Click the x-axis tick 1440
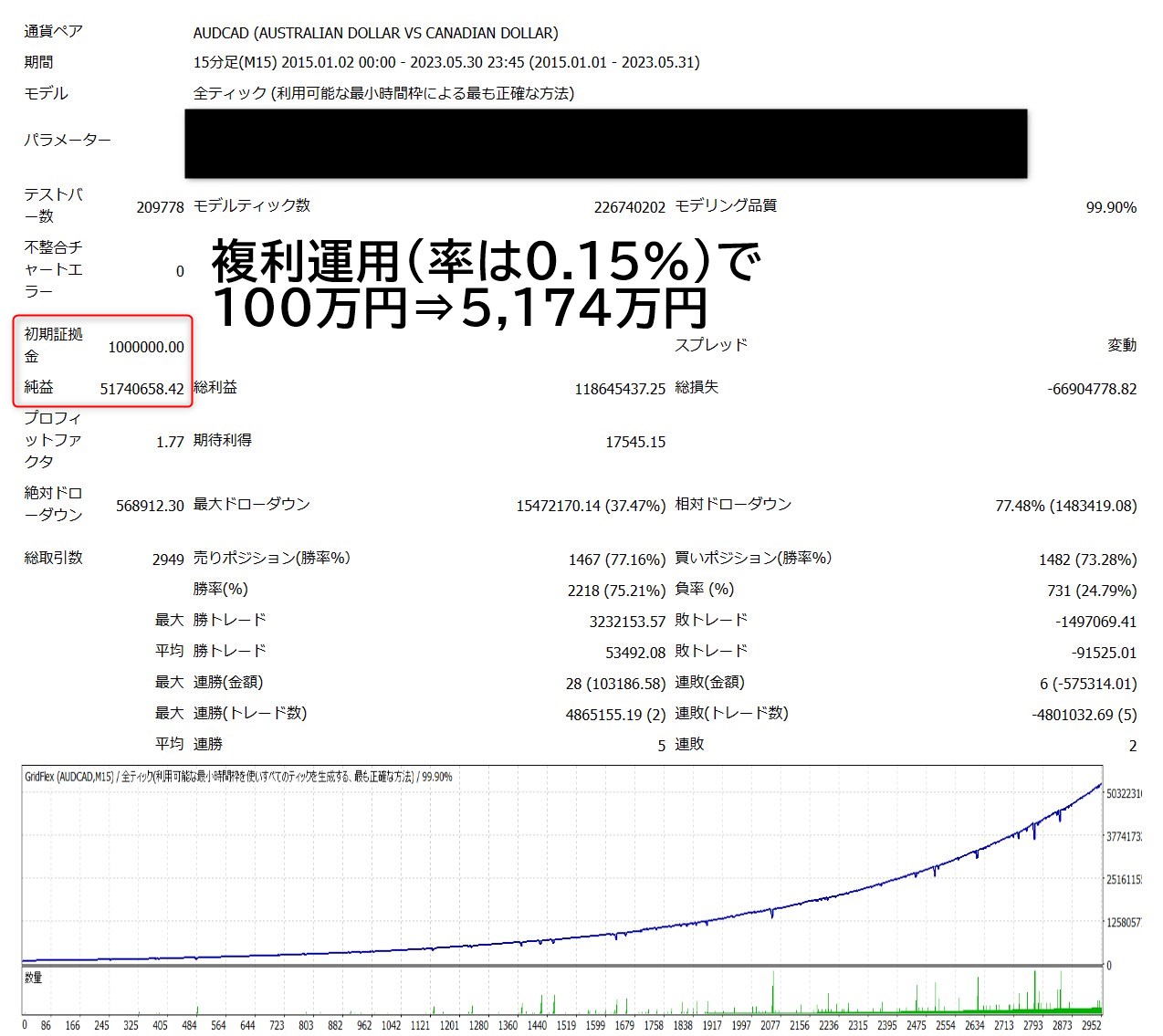 point(537,1026)
